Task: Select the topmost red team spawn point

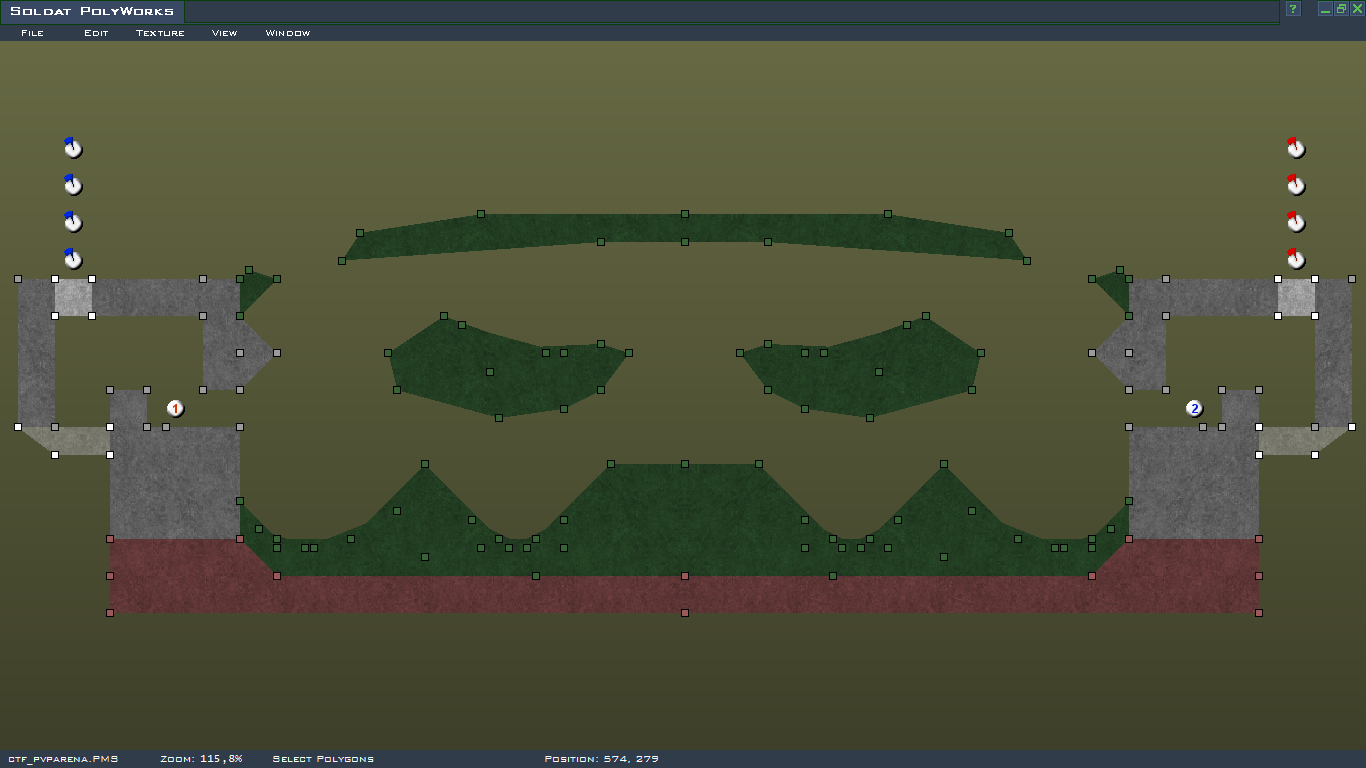Action: pos(1295,148)
